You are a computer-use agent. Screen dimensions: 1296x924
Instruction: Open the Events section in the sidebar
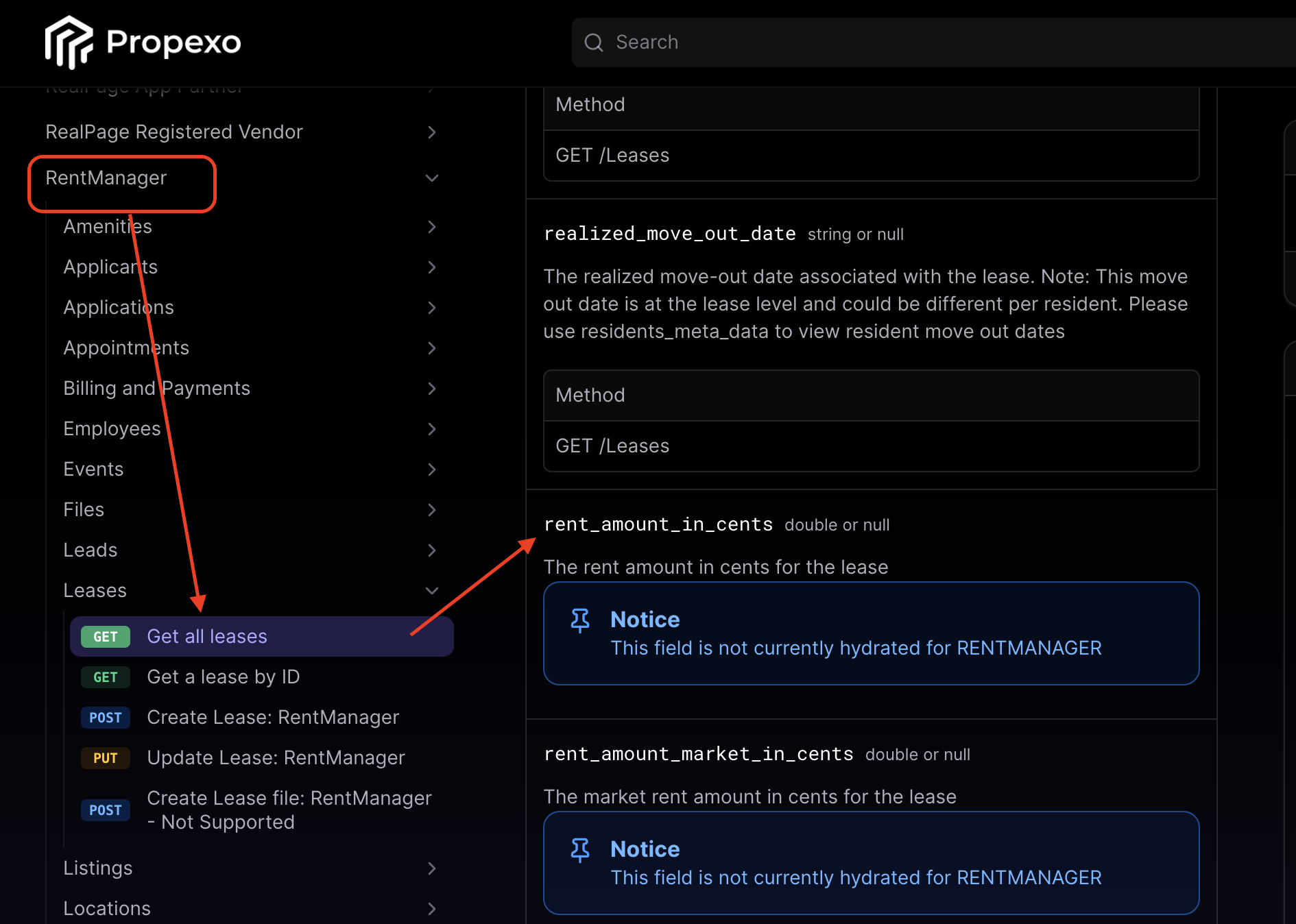(x=93, y=469)
